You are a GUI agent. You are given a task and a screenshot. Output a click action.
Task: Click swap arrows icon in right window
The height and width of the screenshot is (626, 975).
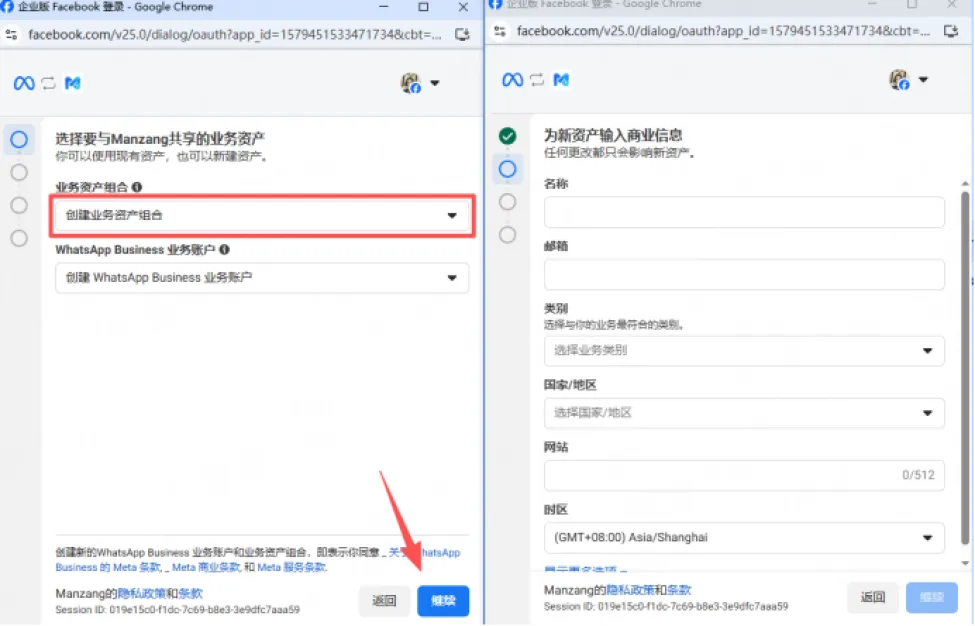tap(537, 80)
